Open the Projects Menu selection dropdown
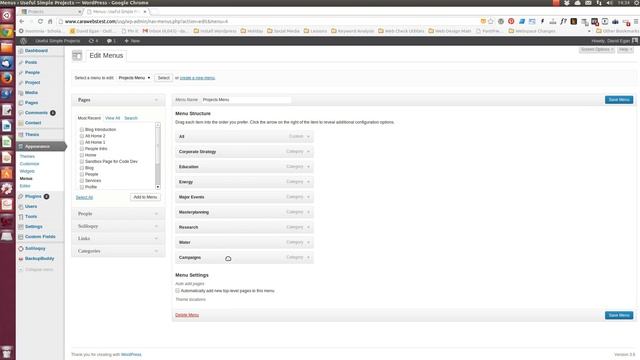 (x=134, y=78)
